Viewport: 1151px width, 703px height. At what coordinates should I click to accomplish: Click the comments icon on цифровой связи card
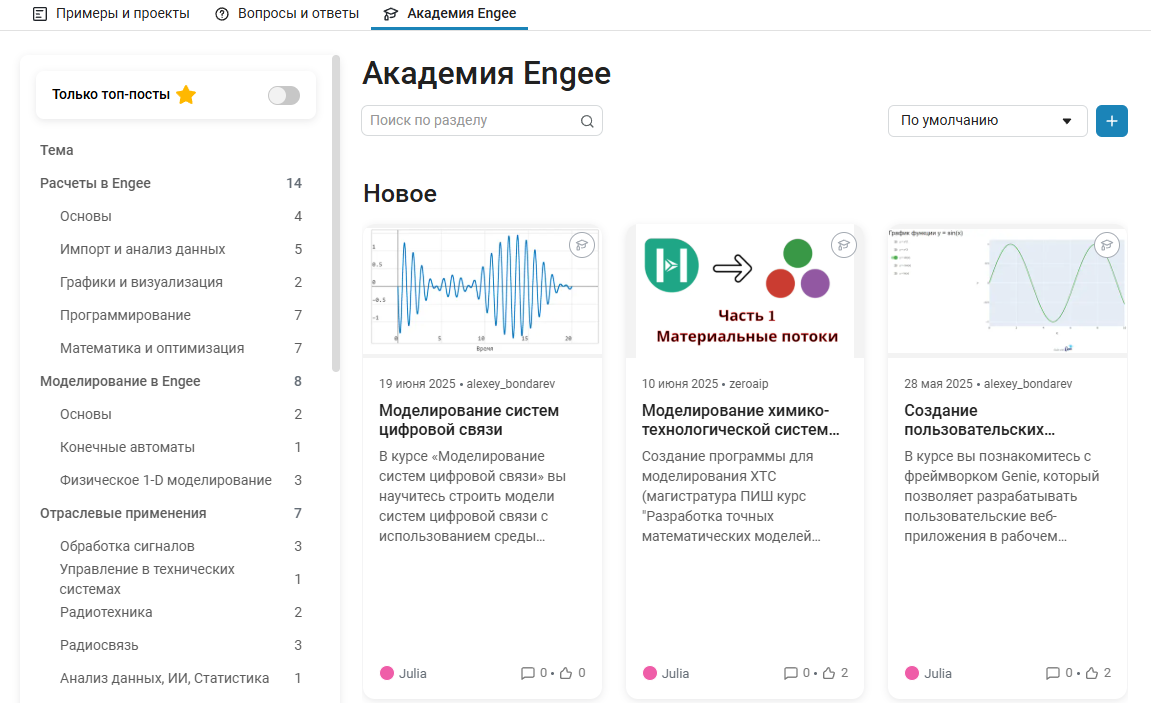click(x=527, y=673)
